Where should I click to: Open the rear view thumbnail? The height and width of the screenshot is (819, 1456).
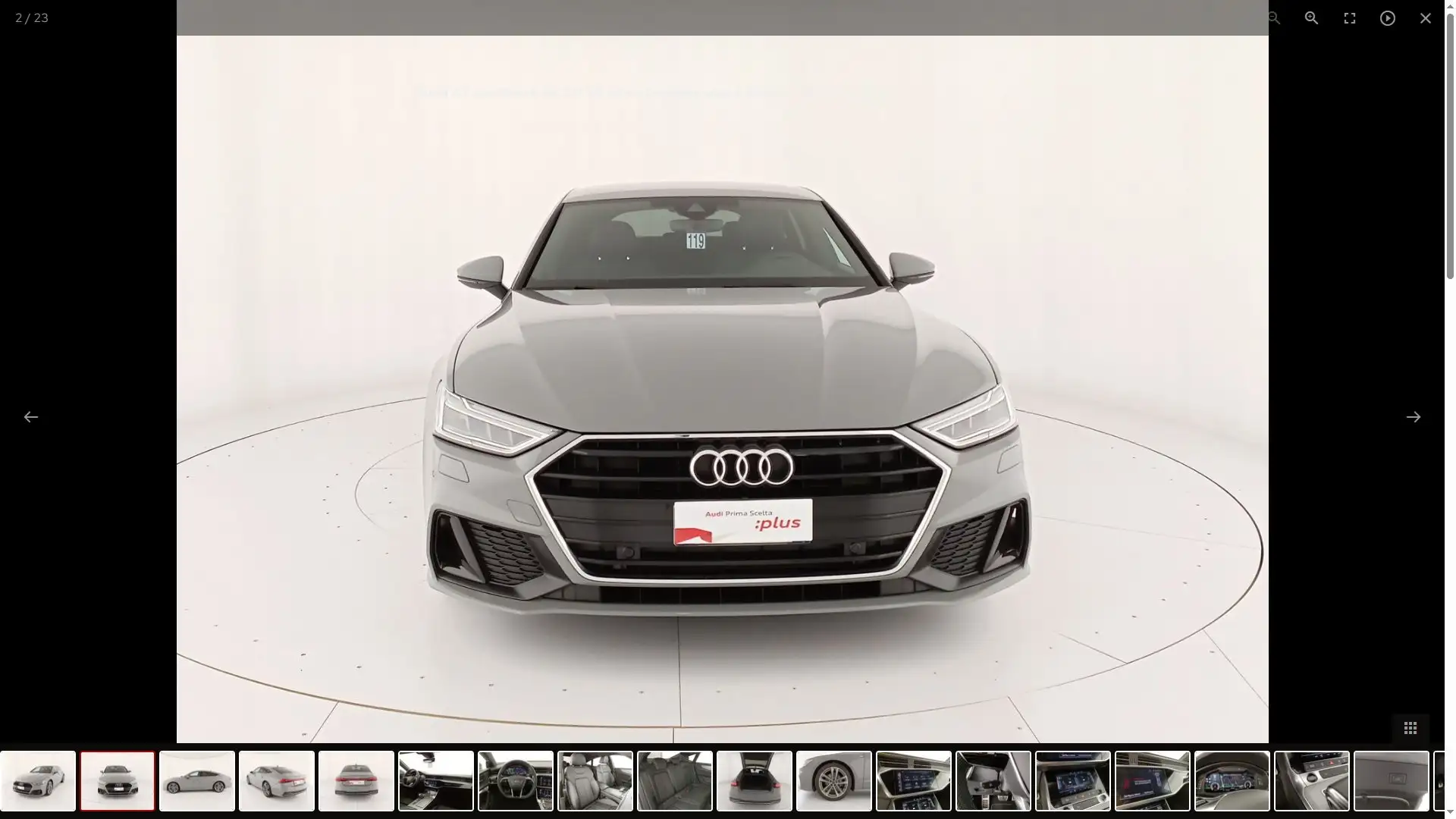tap(356, 781)
